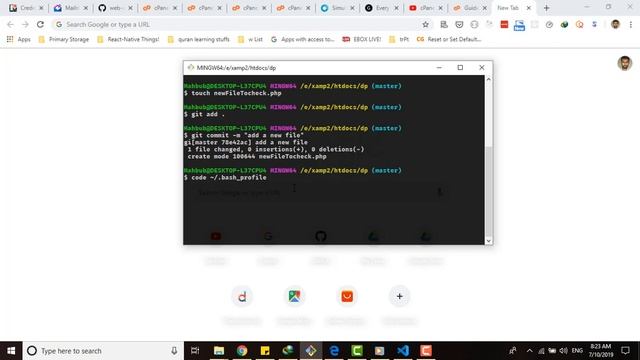Reload the page in Chrome
The width and height of the screenshot is (640, 360).
pyautogui.click(x=40, y=24)
